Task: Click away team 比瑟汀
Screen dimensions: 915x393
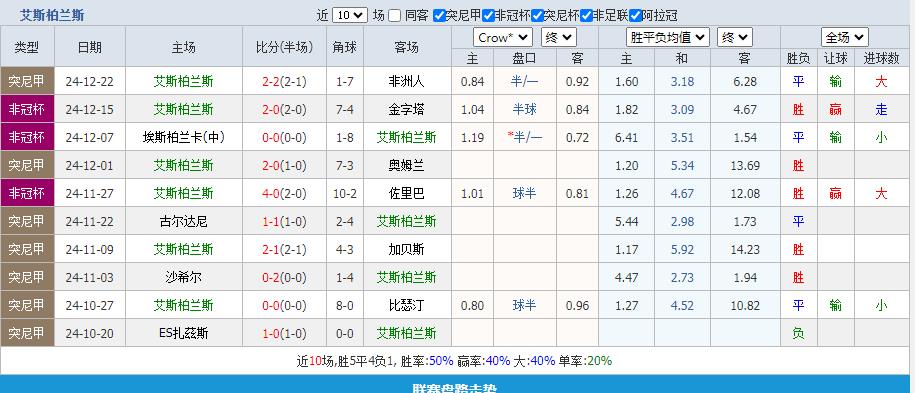Action: pyautogui.click(x=407, y=305)
